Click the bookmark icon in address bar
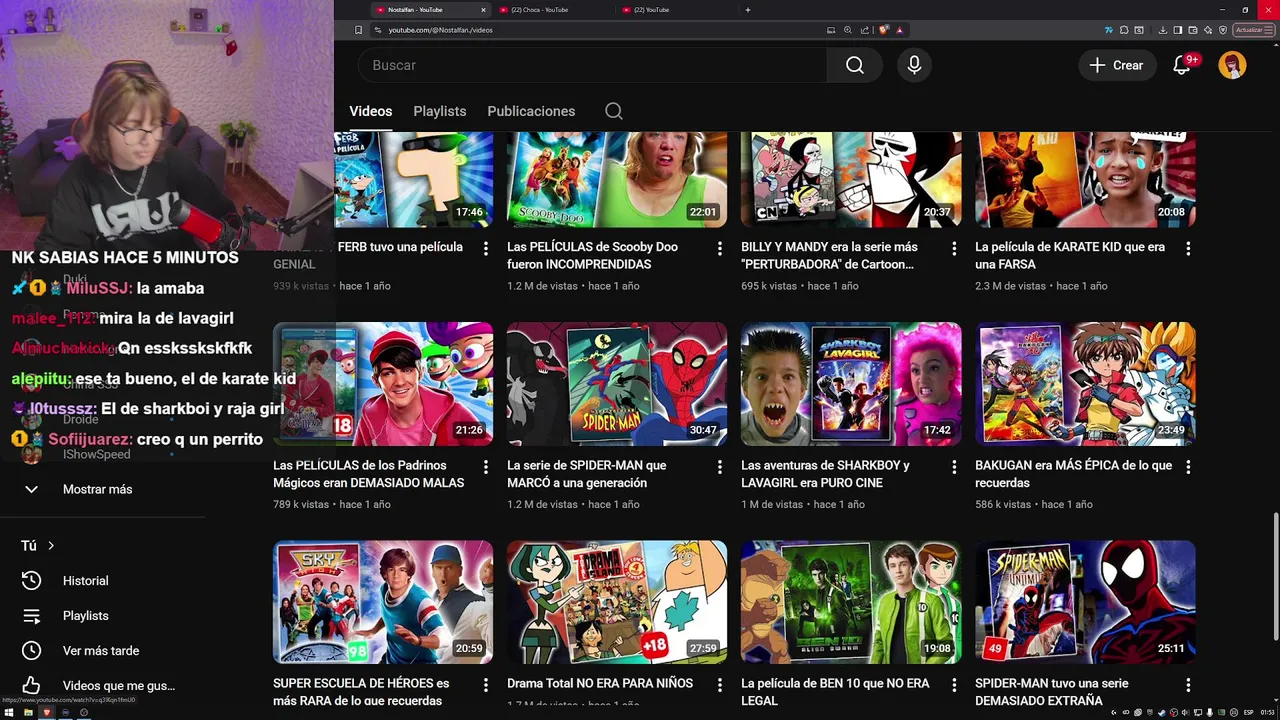1280x720 pixels. (x=358, y=30)
